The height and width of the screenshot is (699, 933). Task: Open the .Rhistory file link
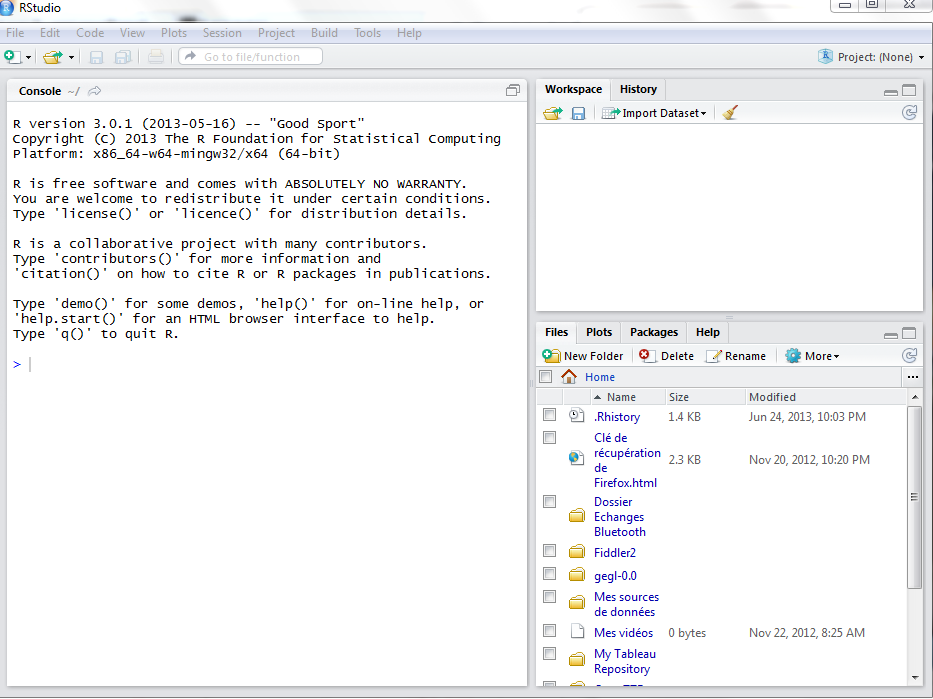(x=617, y=416)
